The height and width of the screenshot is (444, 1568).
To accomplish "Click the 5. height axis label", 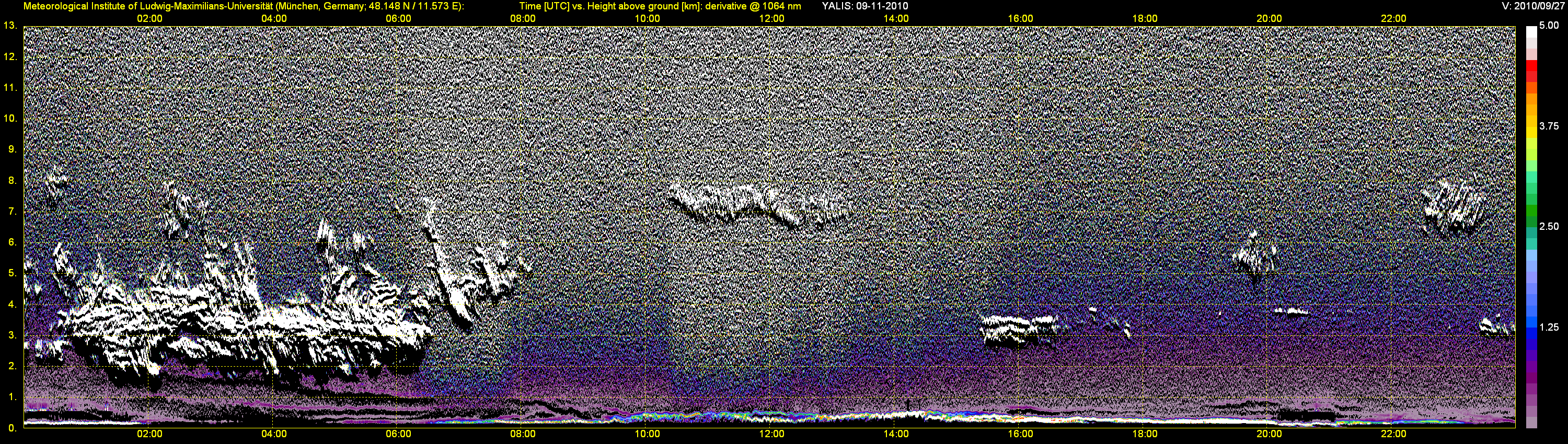I will [x=12, y=273].
